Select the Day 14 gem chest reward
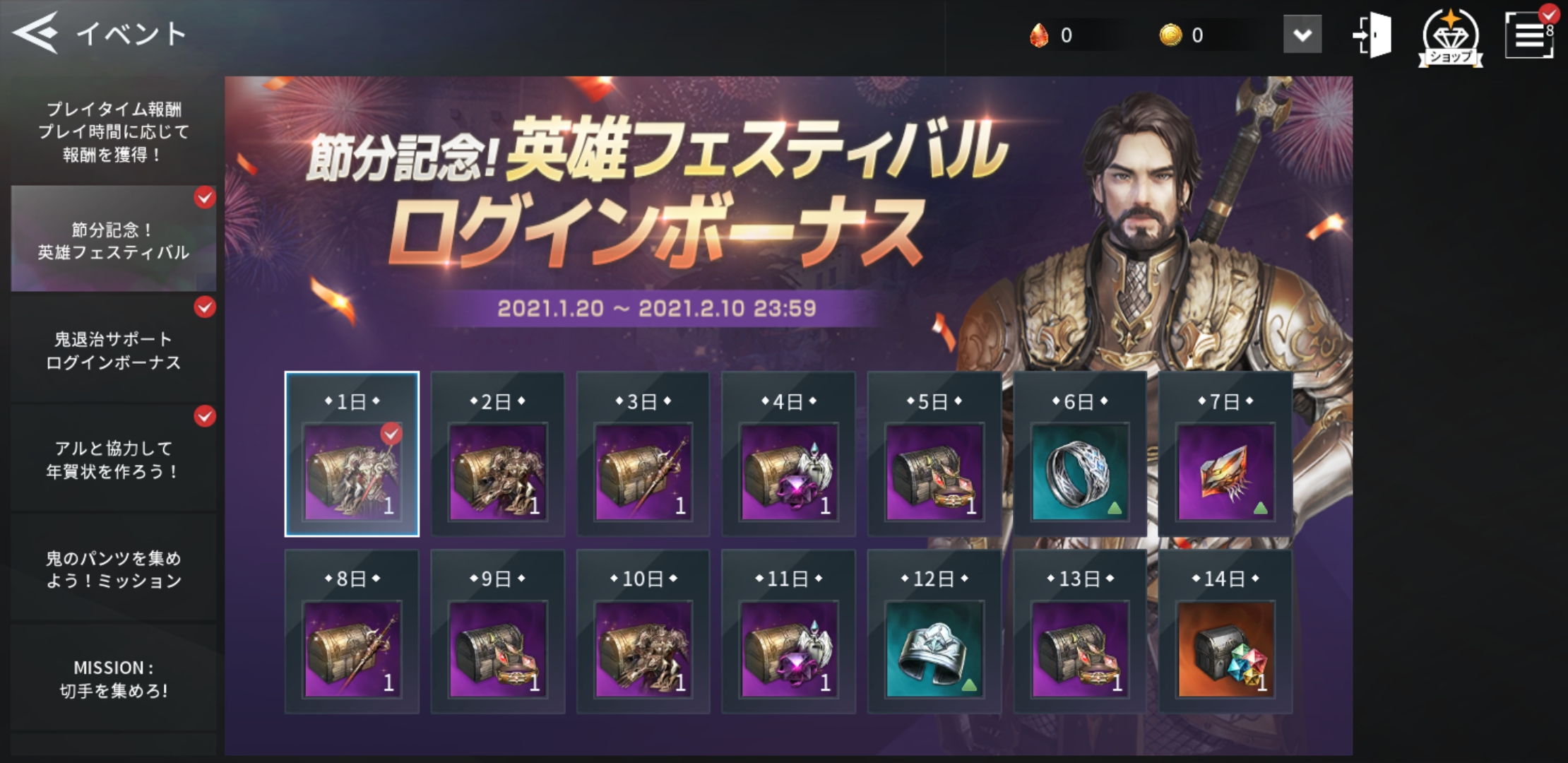1568x763 pixels. [x=1225, y=649]
